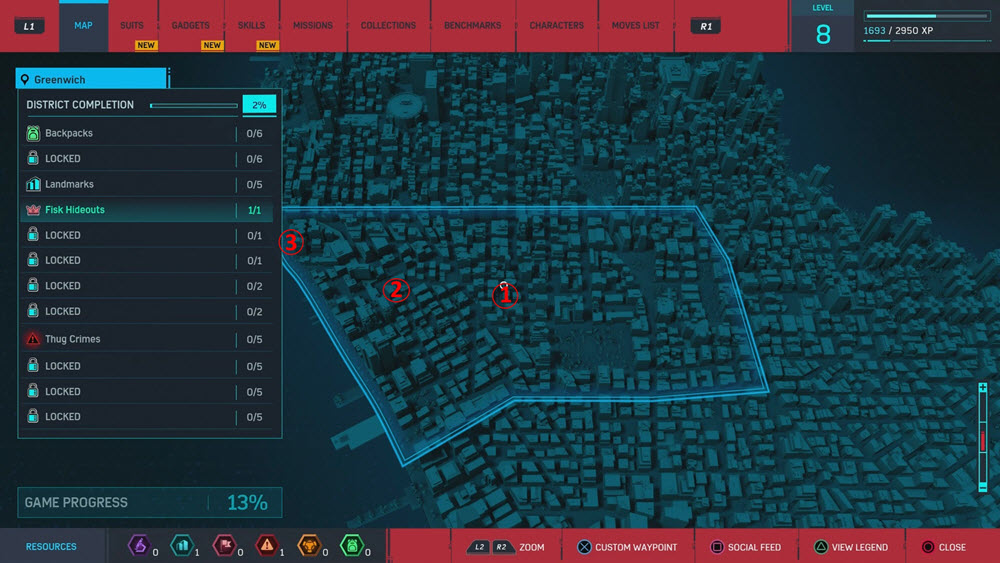Switch to the COLLECTIONS tab
This screenshot has height=563, width=1000.
(x=388, y=26)
